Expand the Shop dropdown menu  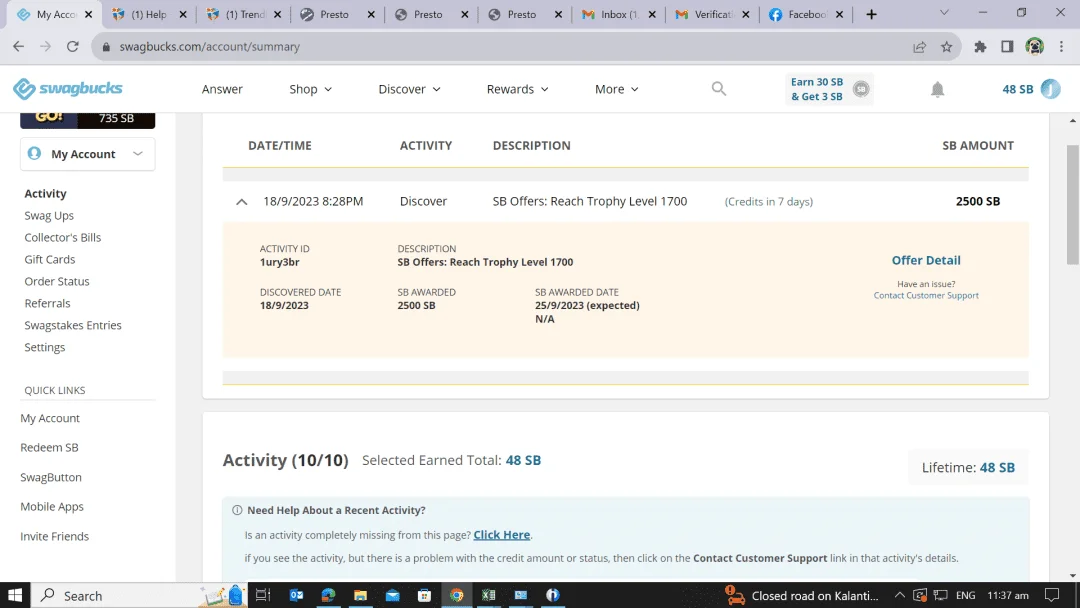coord(310,90)
